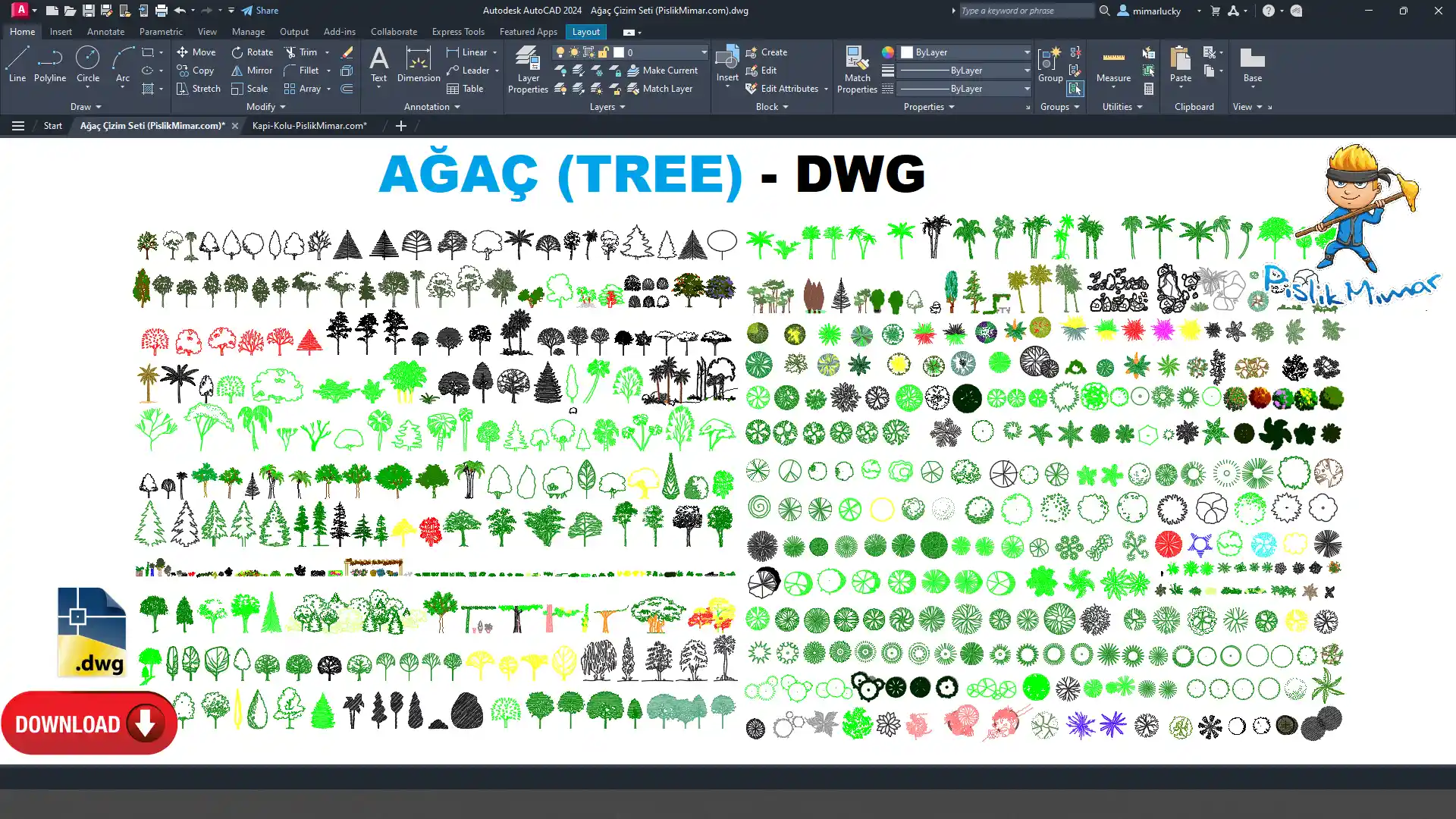Select the Circle tool
The image size is (1456, 819).
88,64
